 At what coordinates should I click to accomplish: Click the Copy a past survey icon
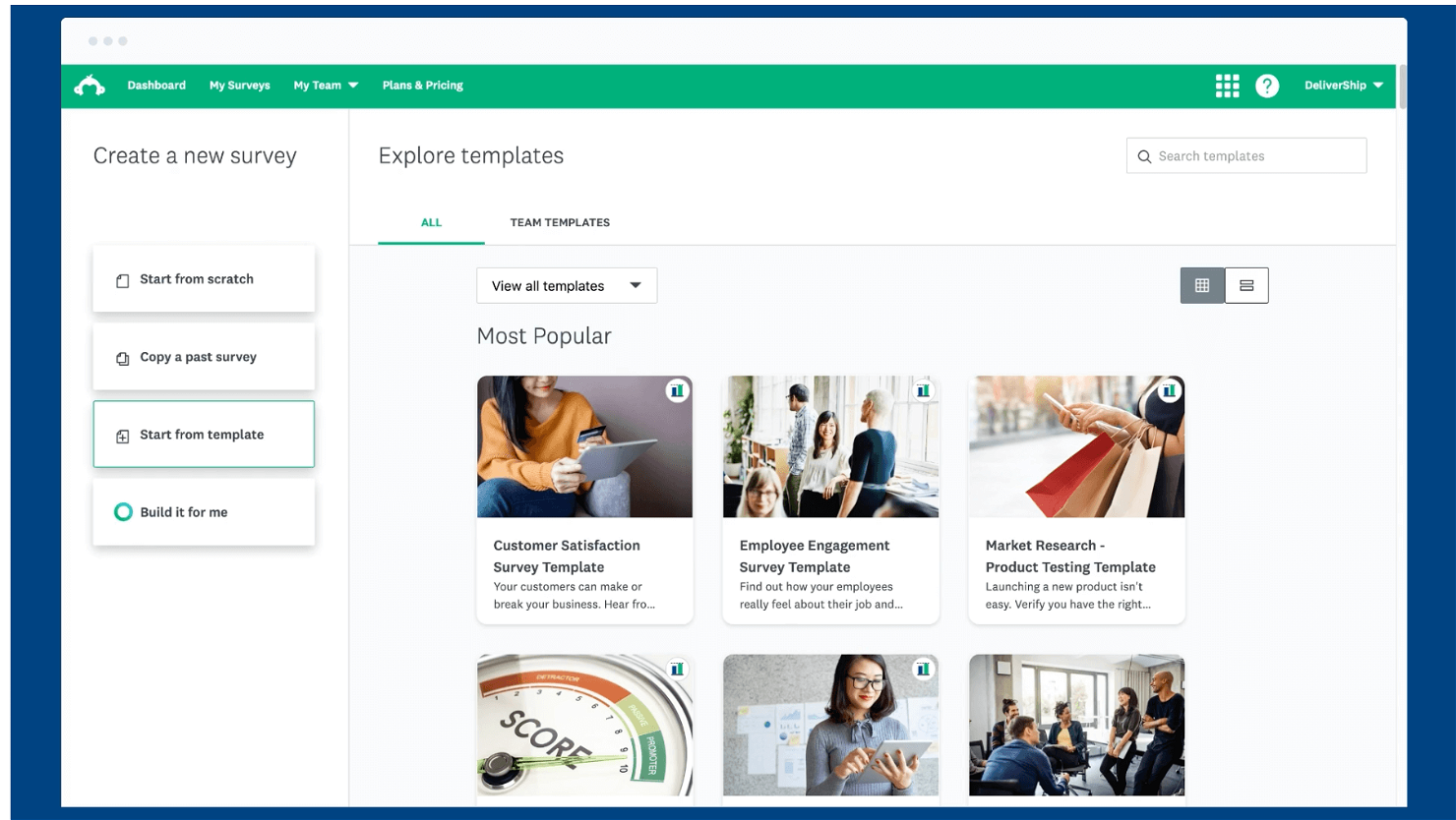click(x=122, y=358)
